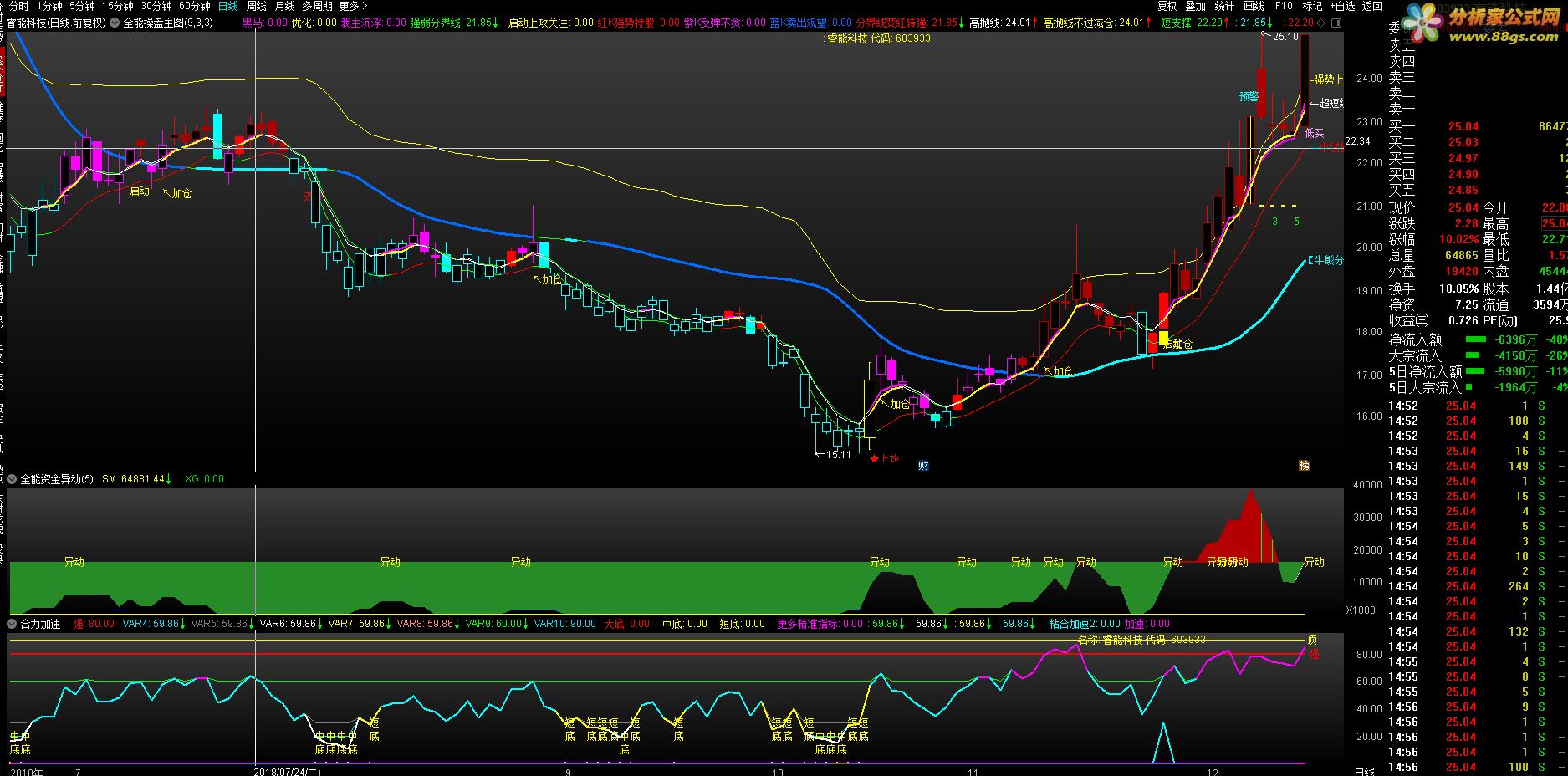Click the 财 finance marker on chart
The height and width of the screenshot is (776, 1568).
point(923,465)
